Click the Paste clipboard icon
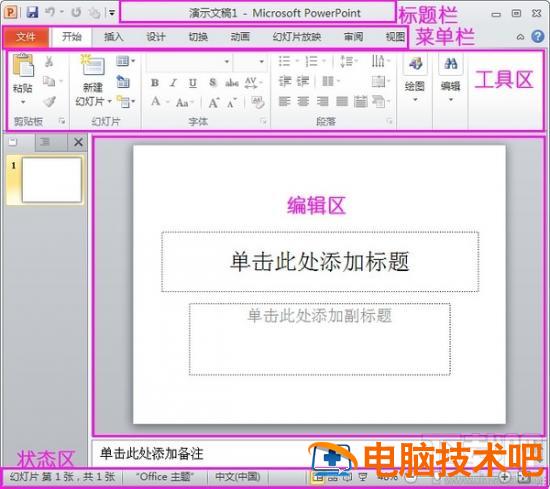Image resolution: width=550 pixels, height=489 pixels. pos(23,66)
